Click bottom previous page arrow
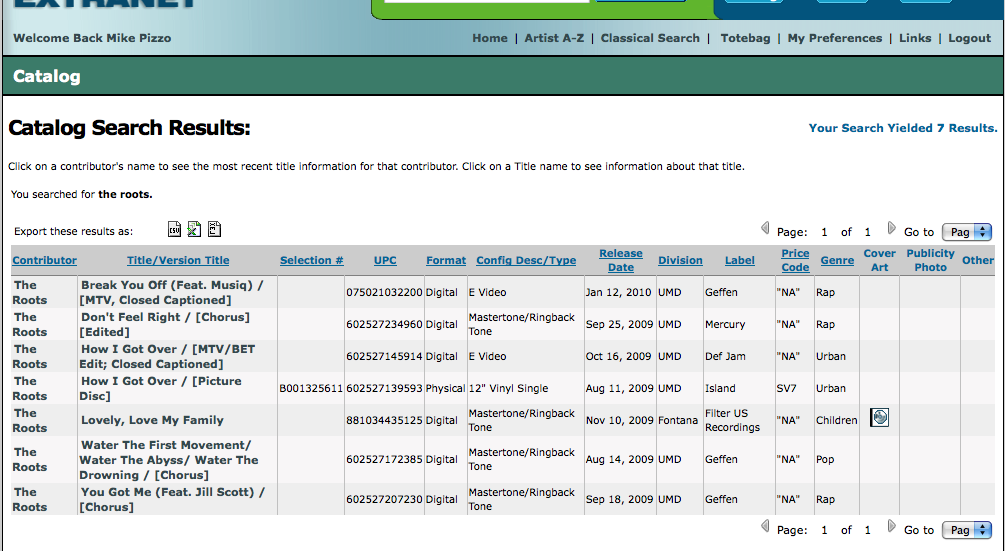1005x551 pixels. (766, 526)
